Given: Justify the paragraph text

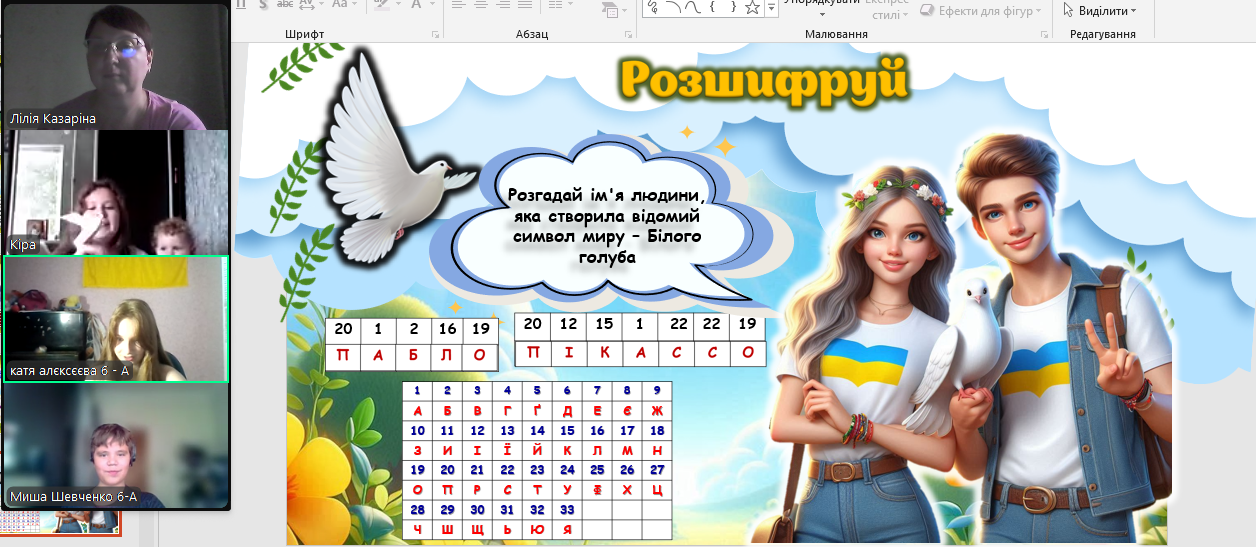Looking at the screenshot, I should tap(526, 4).
